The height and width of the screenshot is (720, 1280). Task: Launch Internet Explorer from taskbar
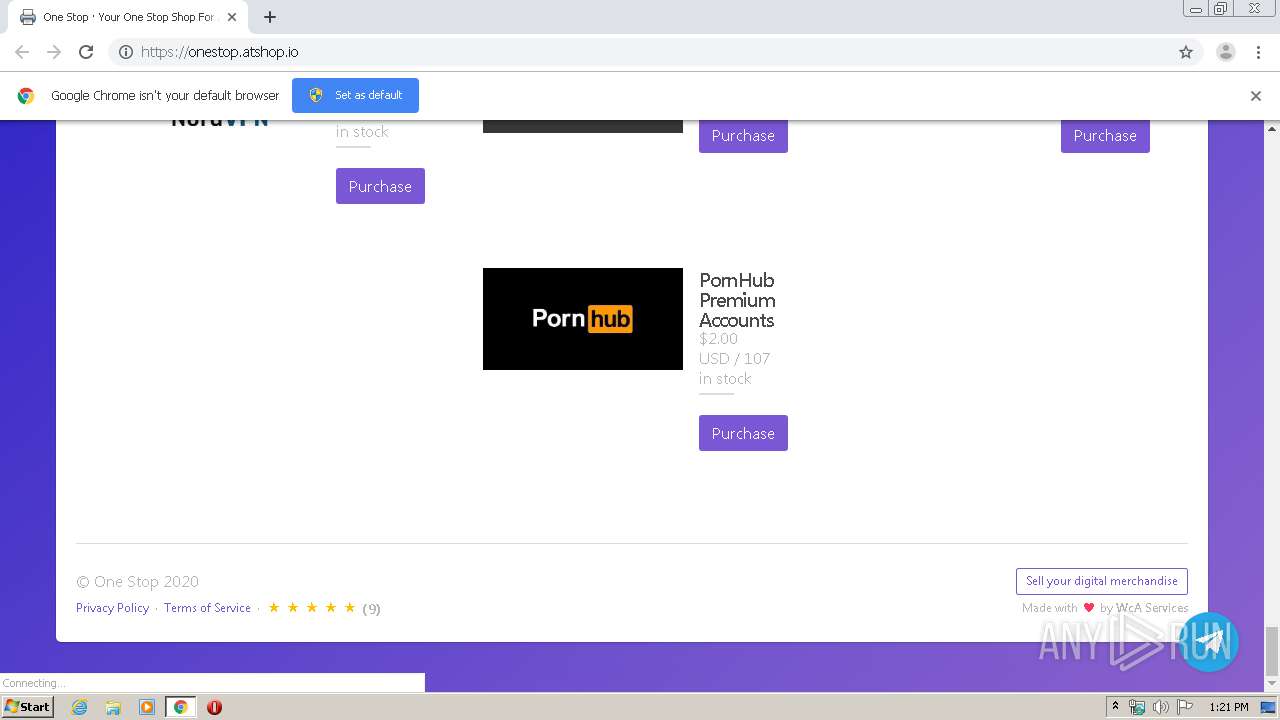point(80,707)
